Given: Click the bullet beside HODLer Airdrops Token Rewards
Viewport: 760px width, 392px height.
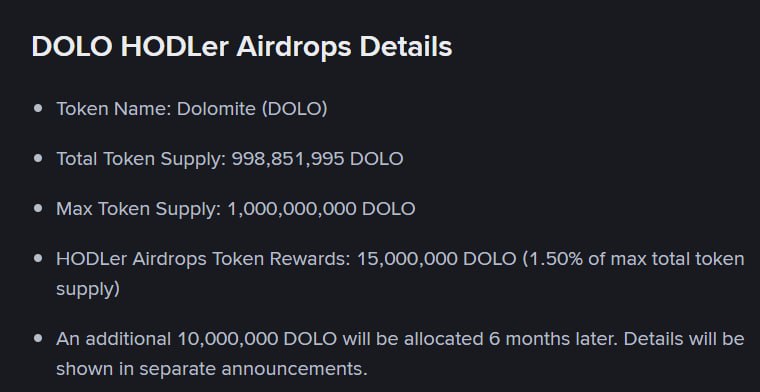Looking at the screenshot, I should click(x=38, y=258).
